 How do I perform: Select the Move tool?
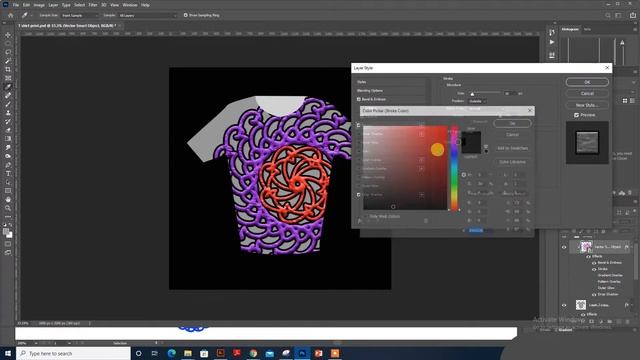8,35
